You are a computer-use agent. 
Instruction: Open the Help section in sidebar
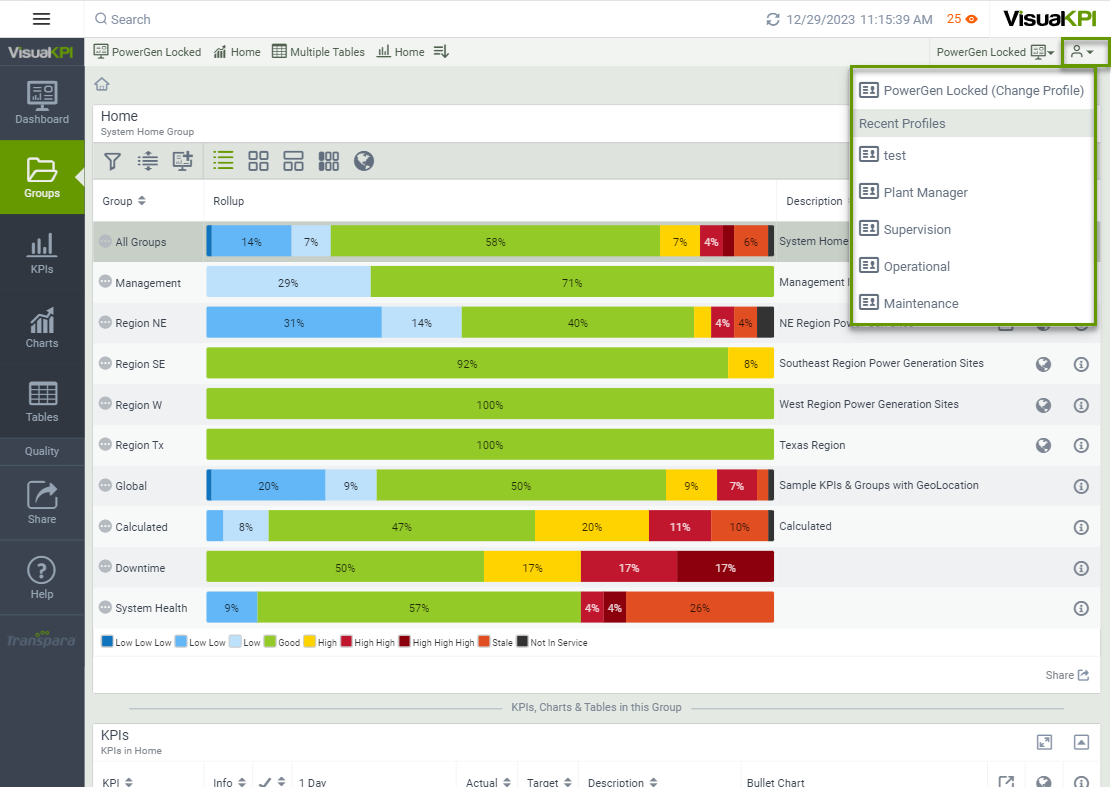click(x=42, y=578)
